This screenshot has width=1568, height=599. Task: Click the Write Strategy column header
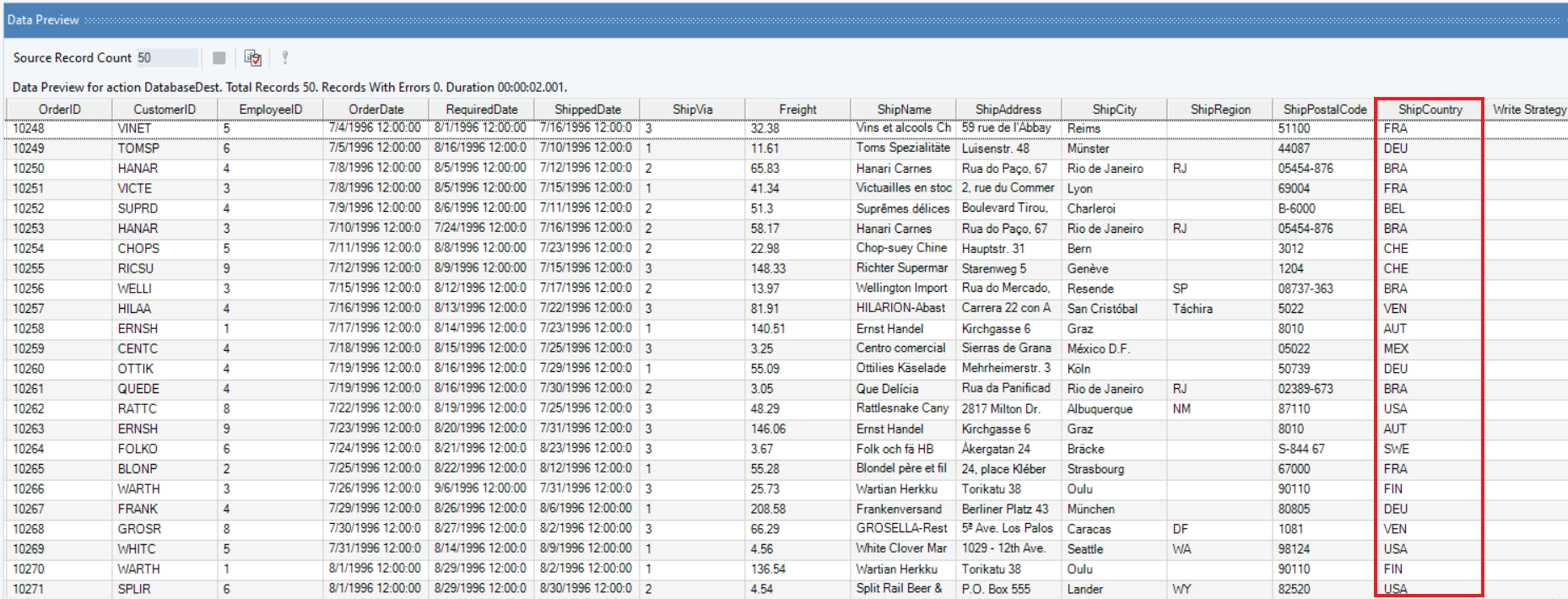[x=1528, y=110]
